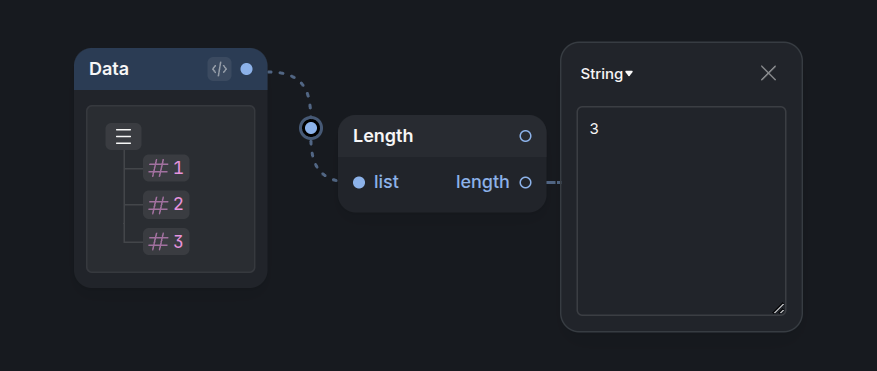877x371 pixels.
Task: Select the midpoint handle on dotted wire
Action: pos(311,128)
